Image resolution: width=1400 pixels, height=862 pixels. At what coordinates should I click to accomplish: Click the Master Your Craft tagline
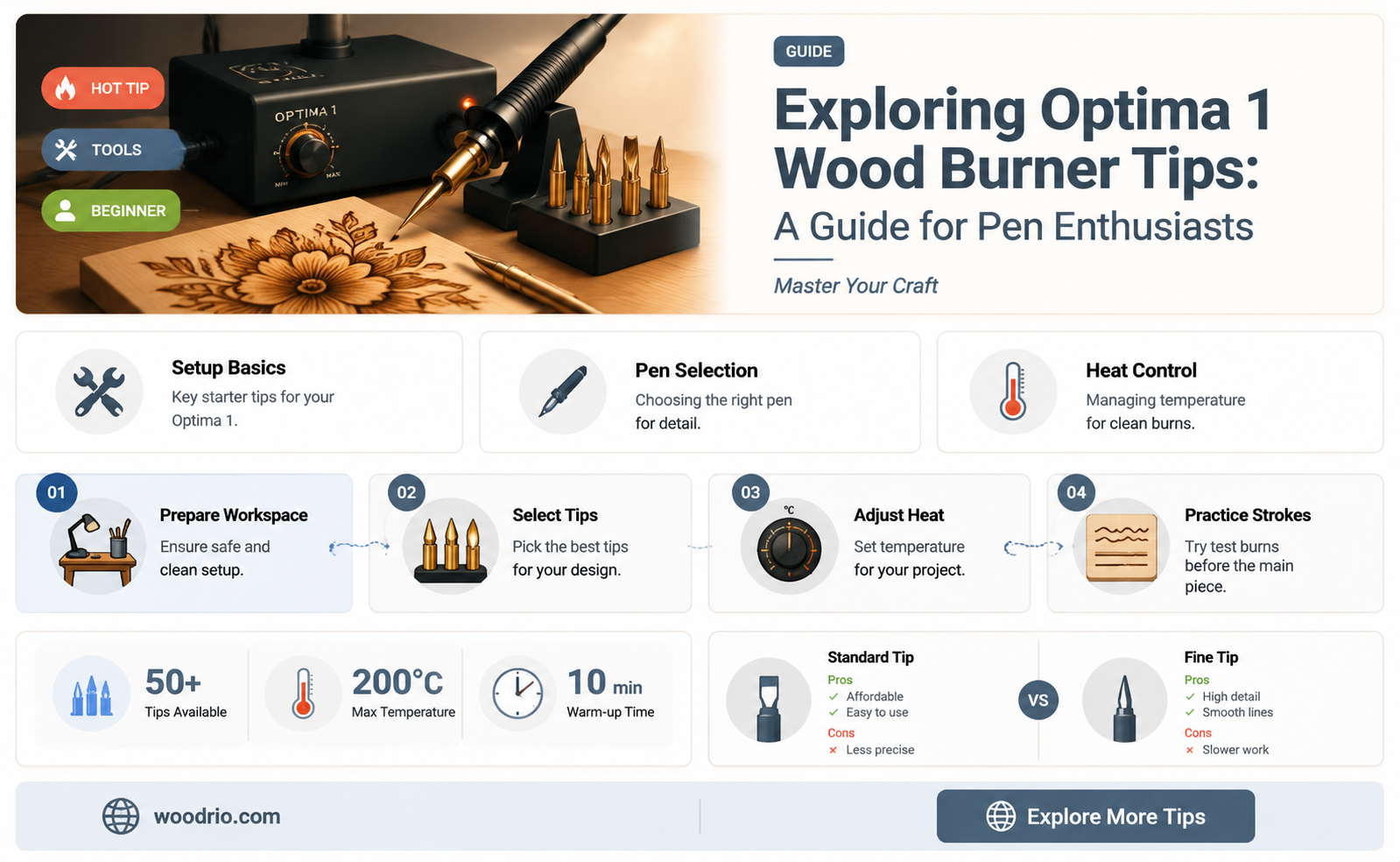point(855,286)
